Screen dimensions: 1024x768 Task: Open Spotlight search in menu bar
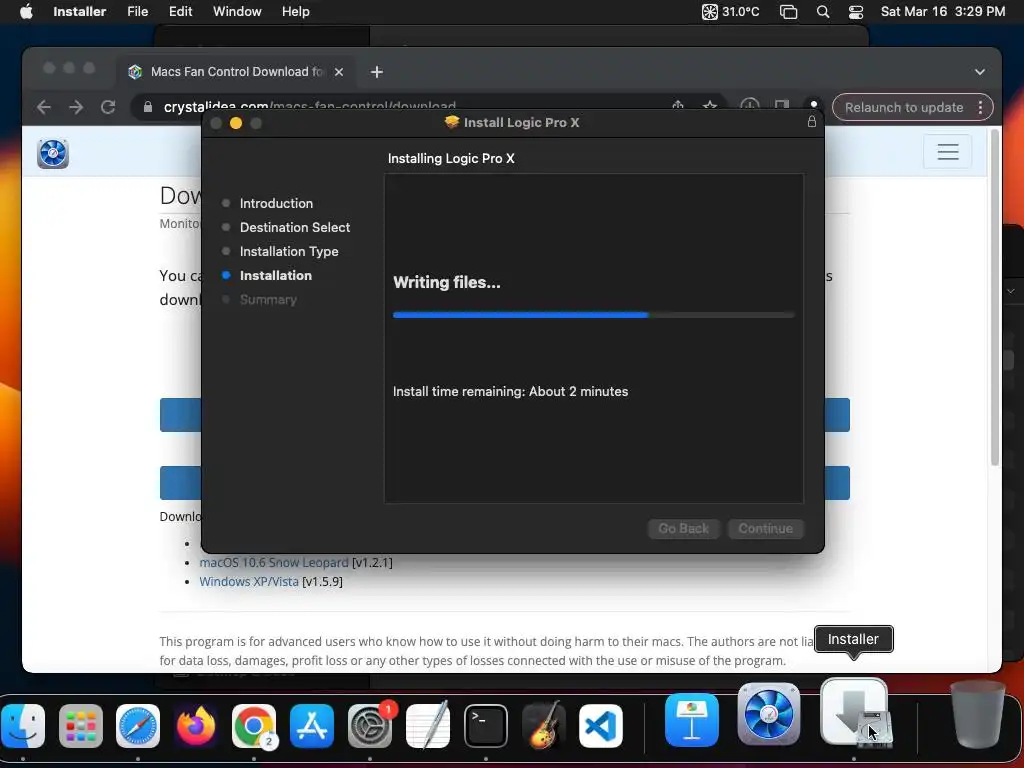pyautogui.click(x=823, y=11)
